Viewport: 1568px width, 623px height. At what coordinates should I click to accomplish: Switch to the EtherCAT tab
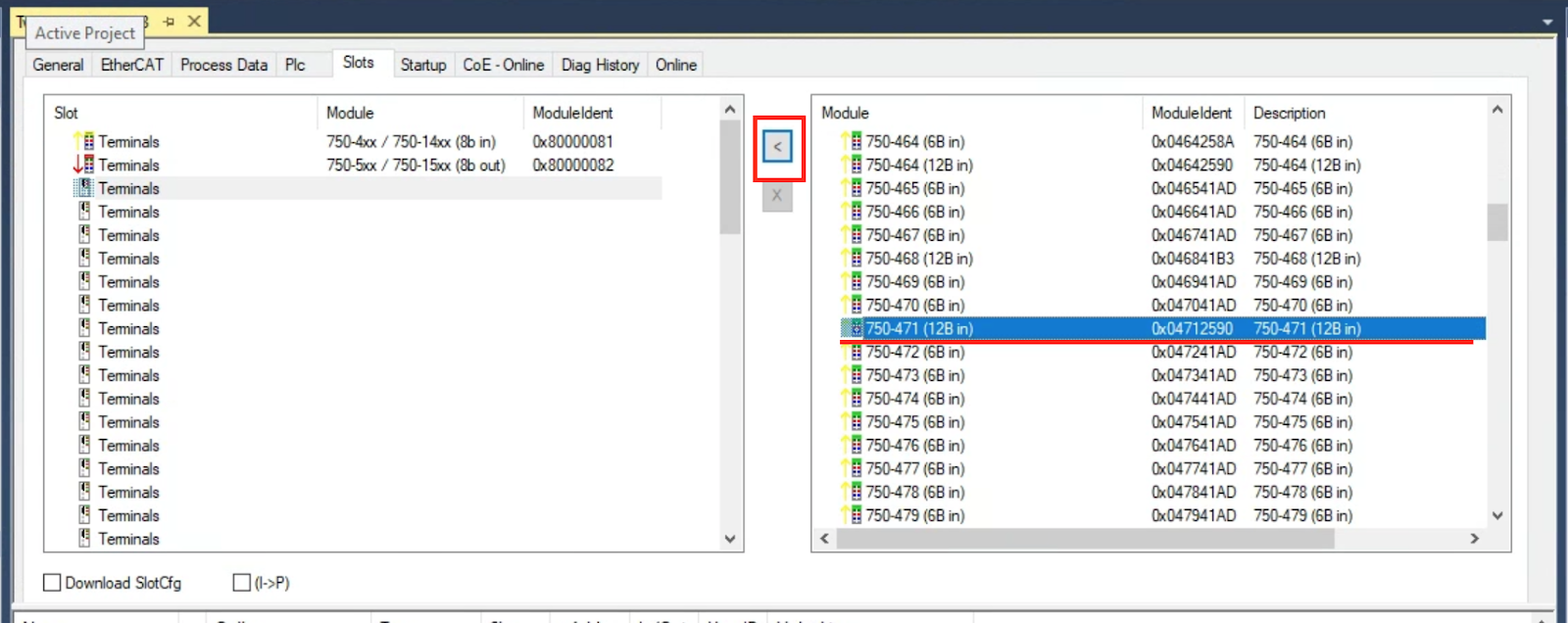pyautogui.click(x=132, y=65)
